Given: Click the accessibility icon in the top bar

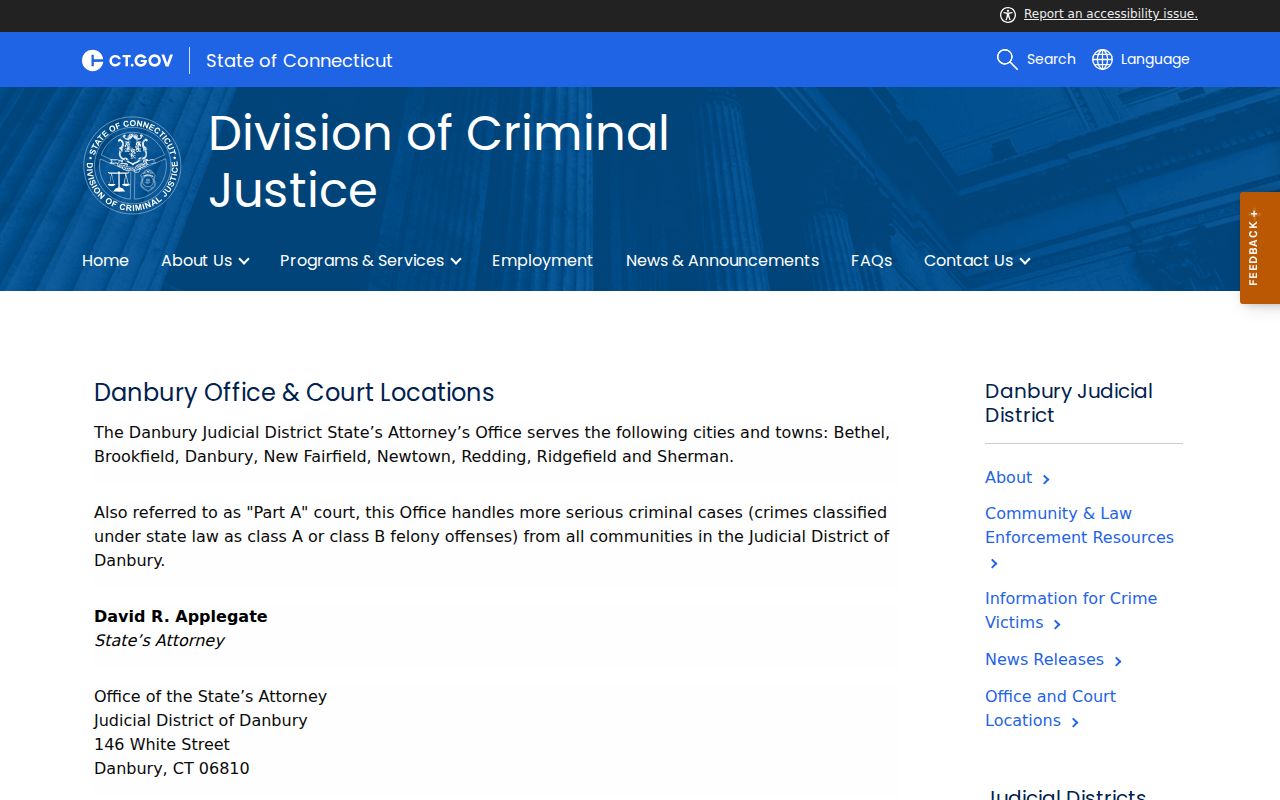Looking at the screenshot, I should (1007, 14).
